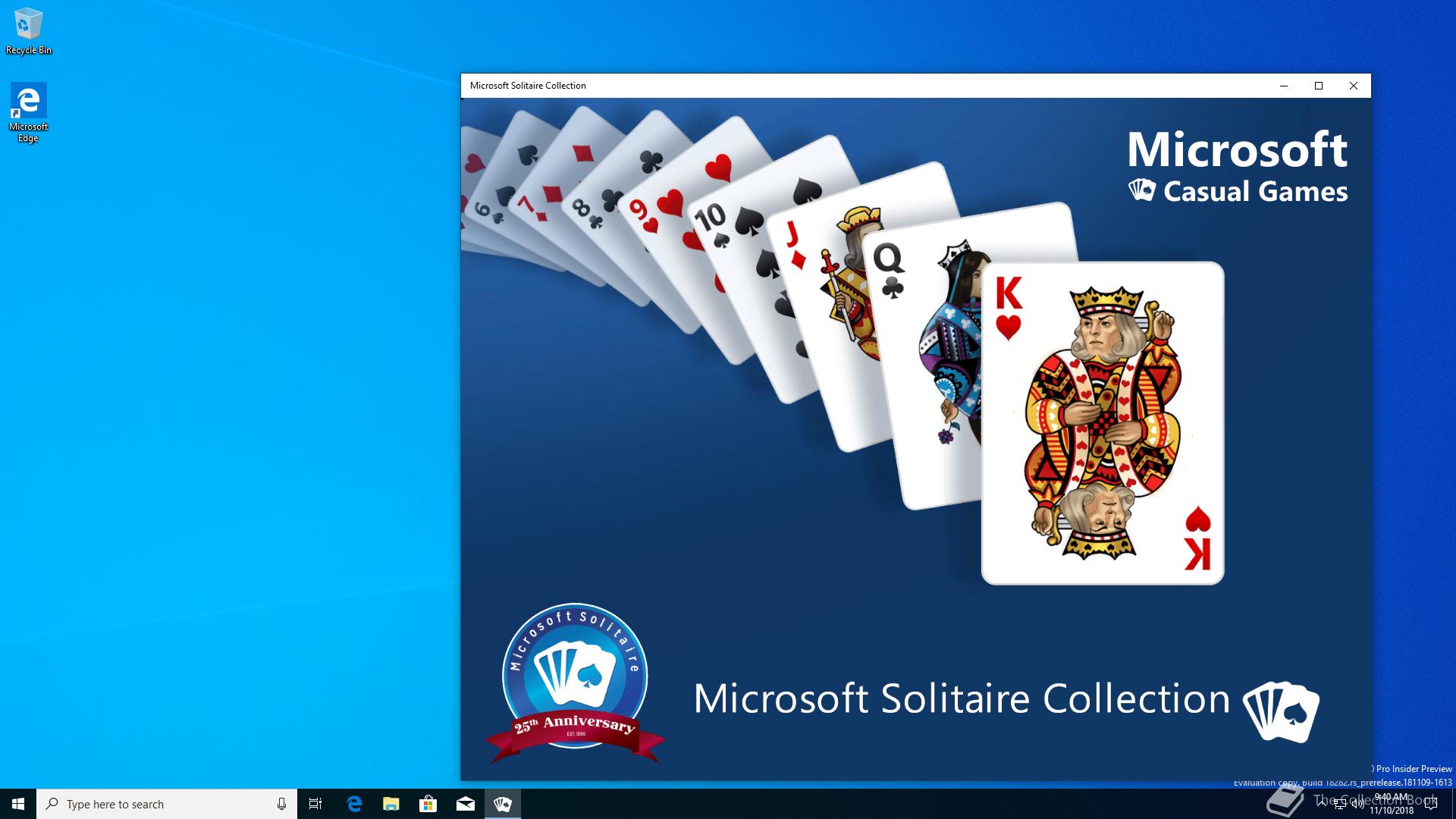Open the Action Center notification icon
The width and height of the screenshot is (1456, 819).
[x=1431, y=804]
